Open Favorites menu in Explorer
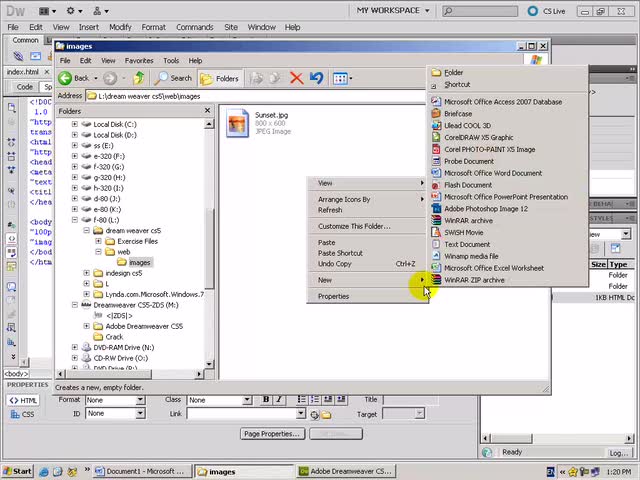Image resolution: width=640 pixels, height=480 pixels. click(x=139, y=60)
